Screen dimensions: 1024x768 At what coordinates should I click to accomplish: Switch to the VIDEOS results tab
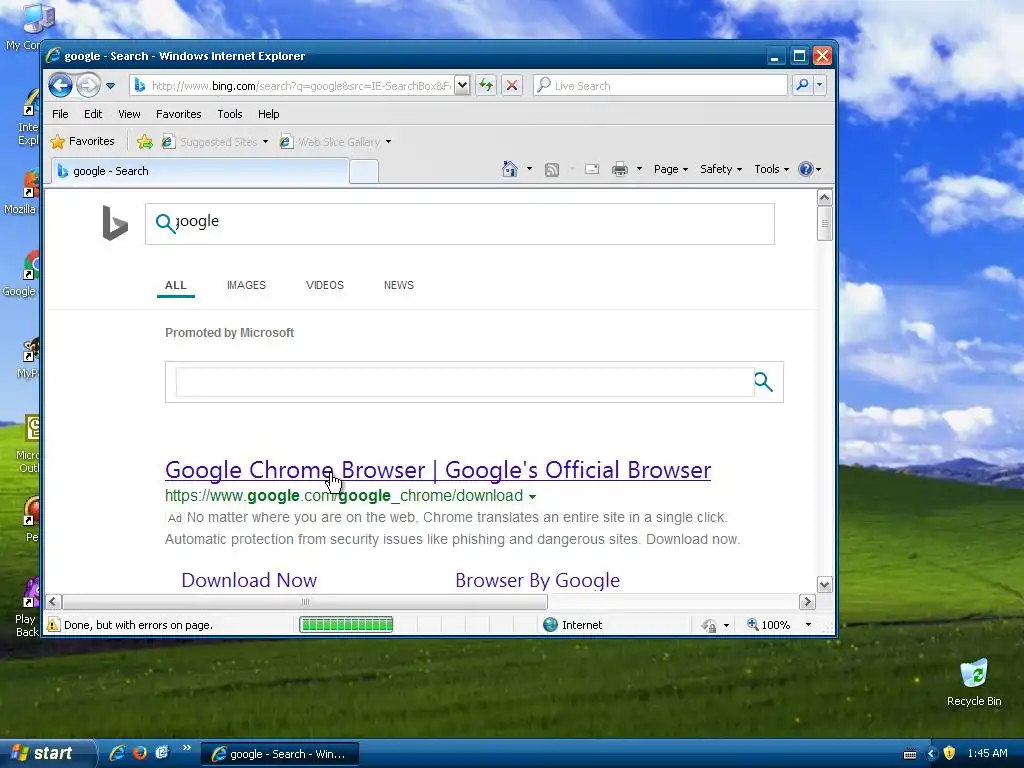tap(325, 285)
